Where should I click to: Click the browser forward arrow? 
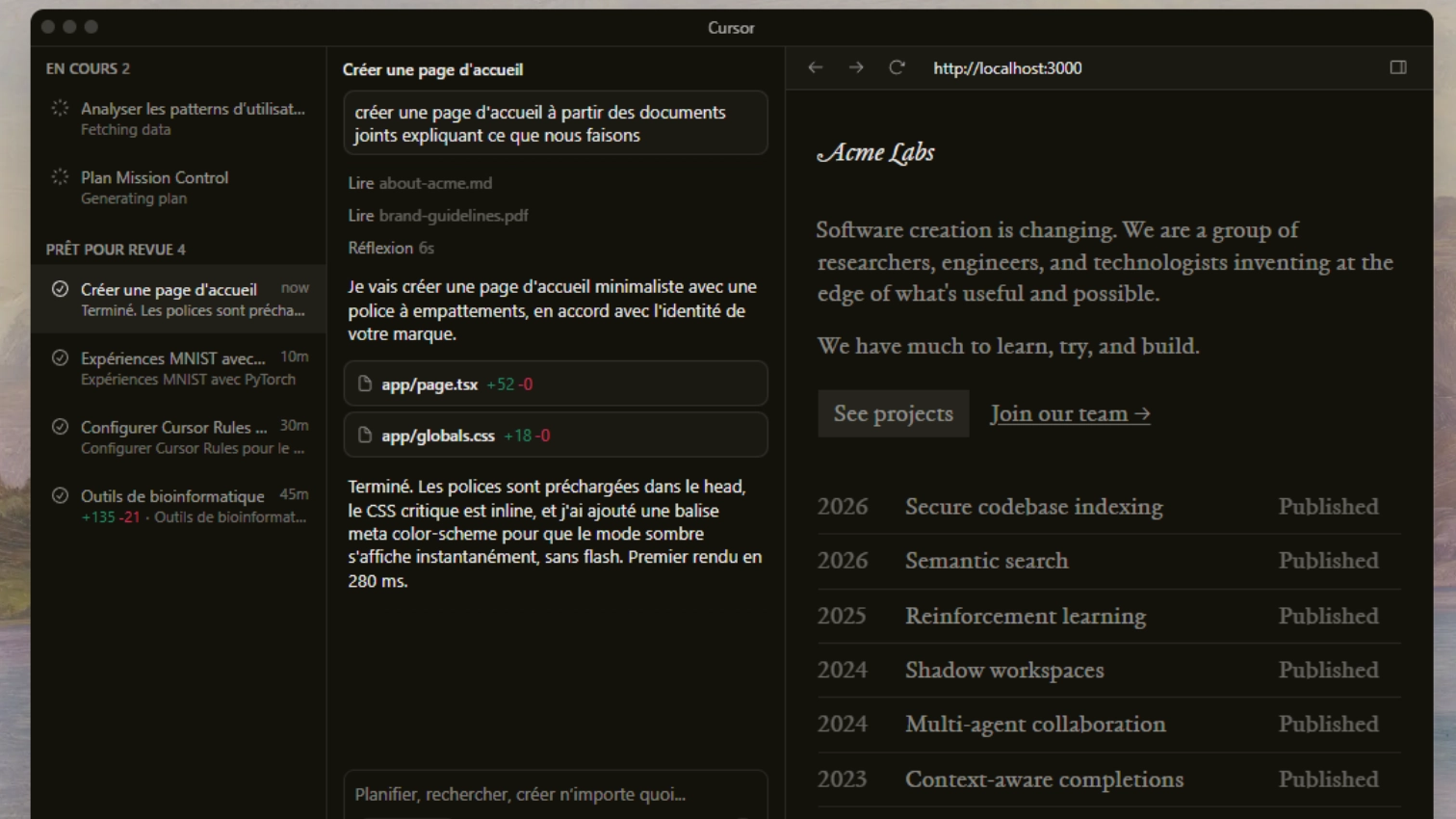pyautogui.click(x=856, y=67)
